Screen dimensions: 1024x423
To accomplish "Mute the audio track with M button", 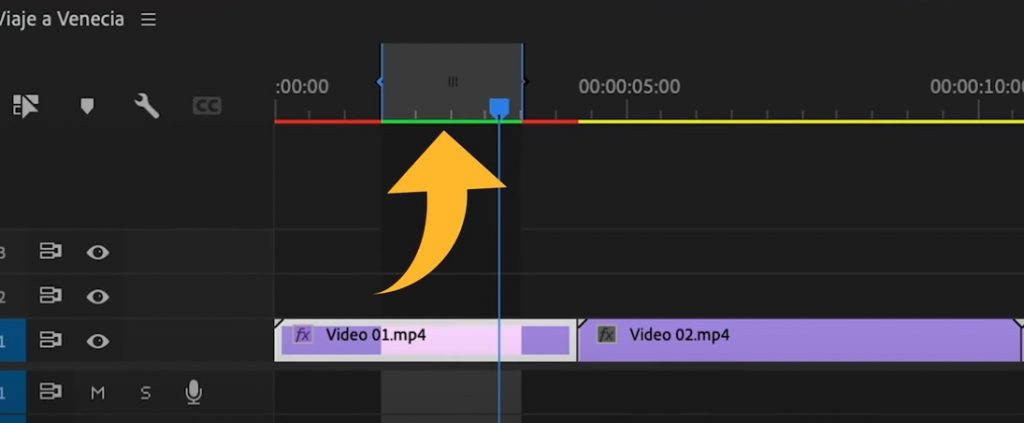I will coord(98,393).
